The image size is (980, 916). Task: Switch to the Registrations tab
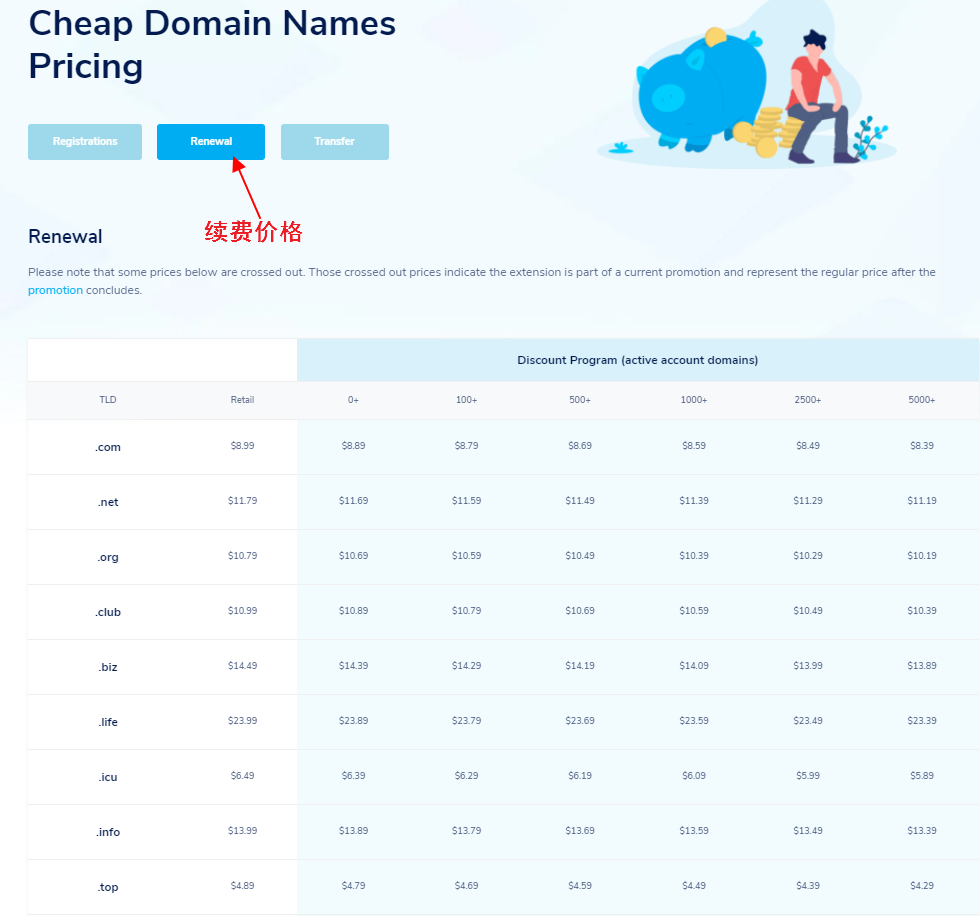click(x=84, y=141)
